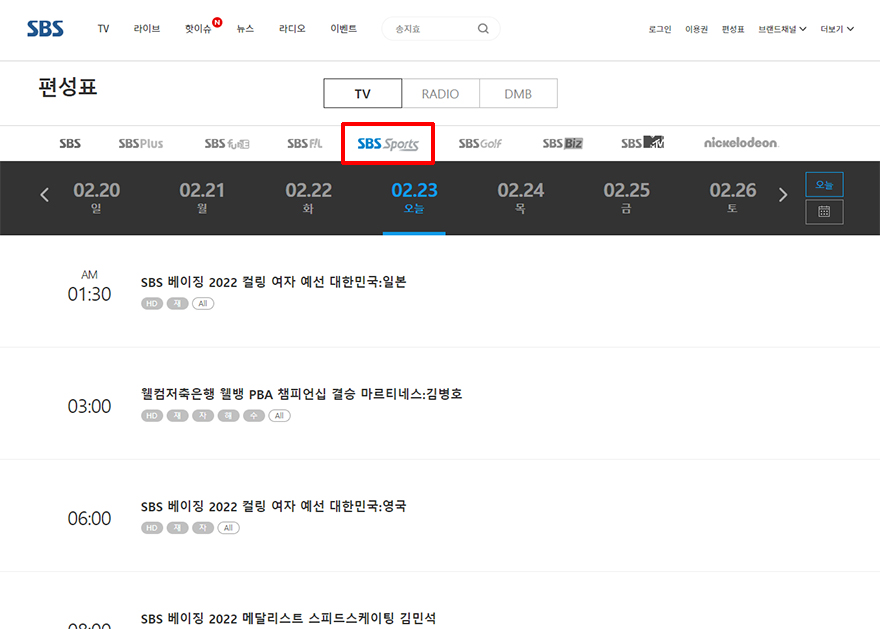Image resolution: width=880 pixels, height=629 pixels.
Task: Click the 편성표 header link
Action: point(733,29)
